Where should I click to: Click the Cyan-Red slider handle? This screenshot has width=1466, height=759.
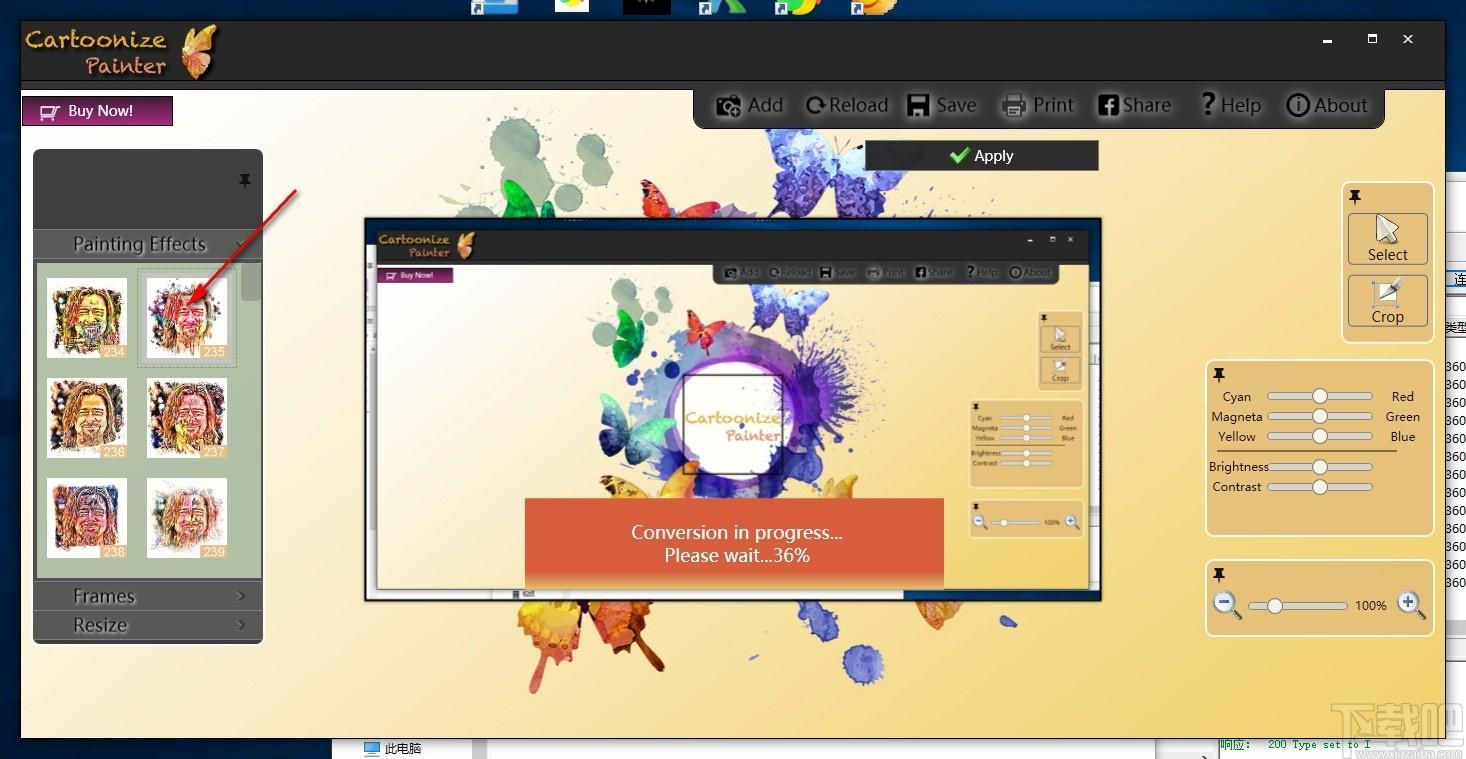tap(1320, 396)
